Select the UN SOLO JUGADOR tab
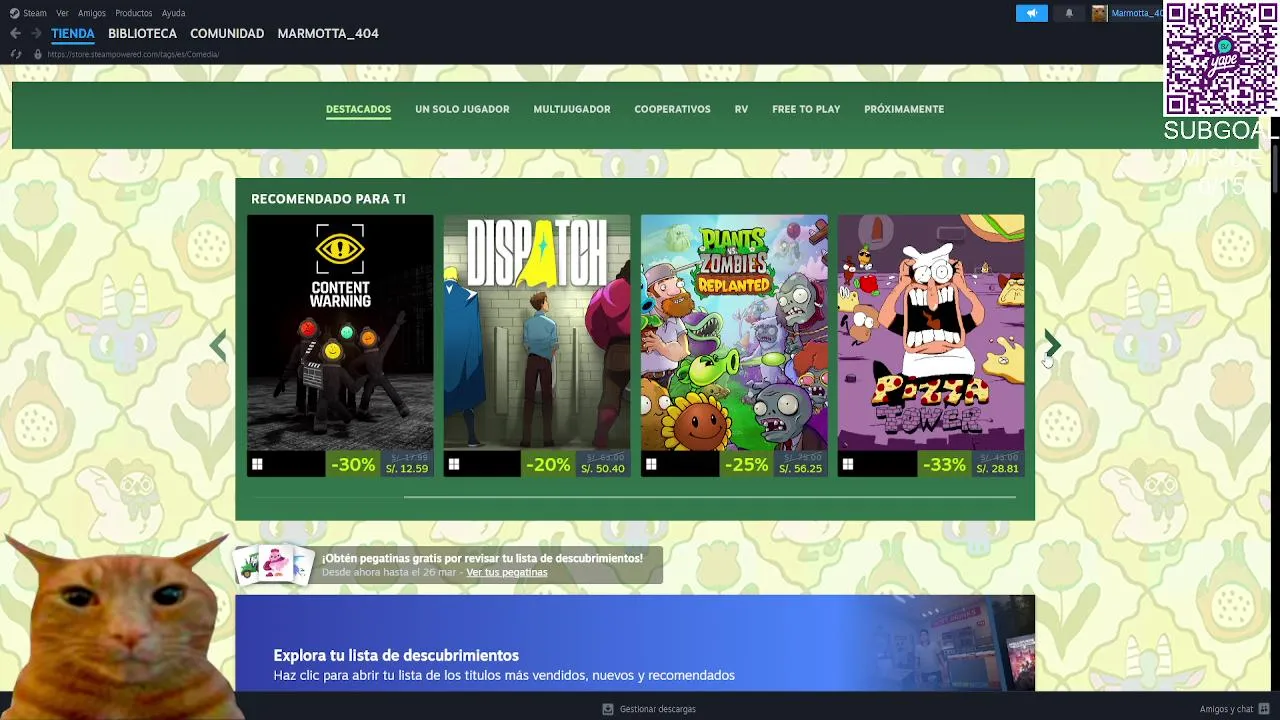The height and width of the screenshot is (720, 1280). click(x=462, y=109)
